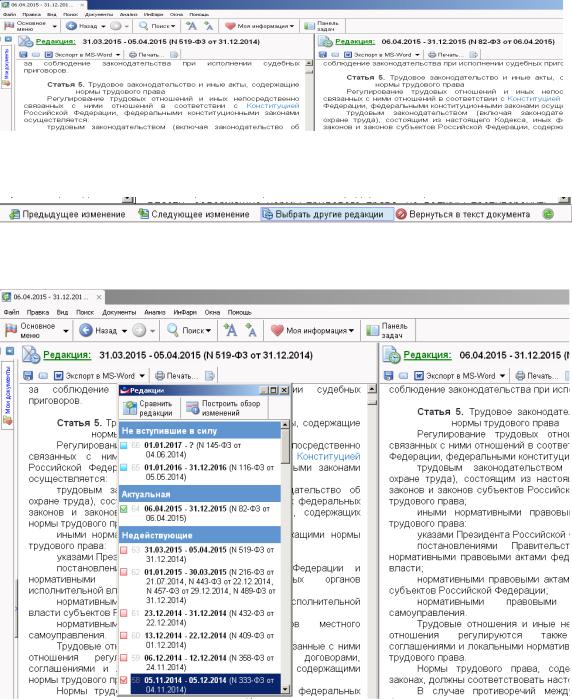Open the Документы menu in lower window
This screenshot has height=699, width=572.
coord(119,312)
